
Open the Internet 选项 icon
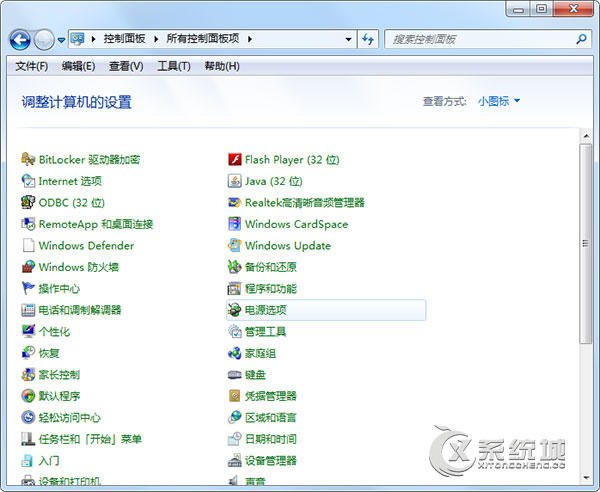(x=28, y=181)
